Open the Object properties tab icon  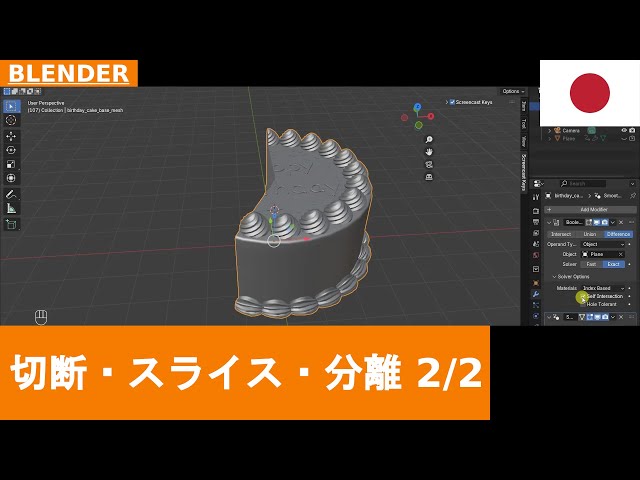point(536,282)
